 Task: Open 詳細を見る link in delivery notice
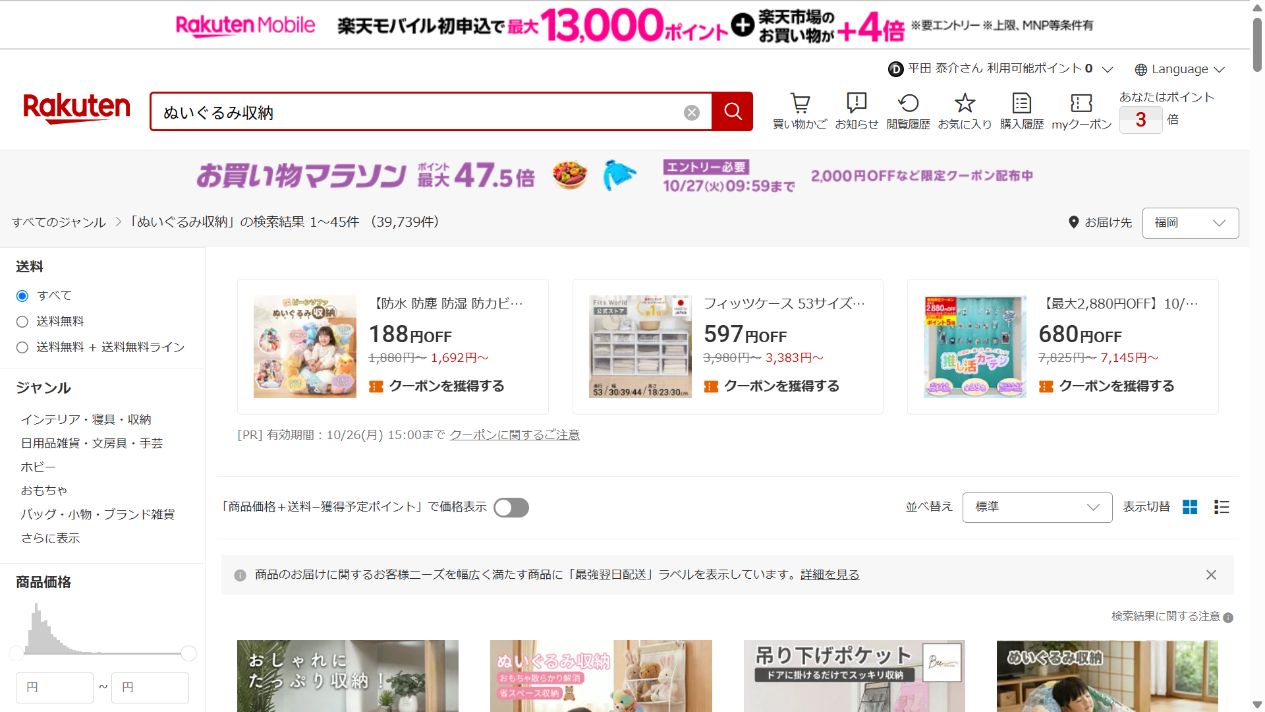[830, 575]
